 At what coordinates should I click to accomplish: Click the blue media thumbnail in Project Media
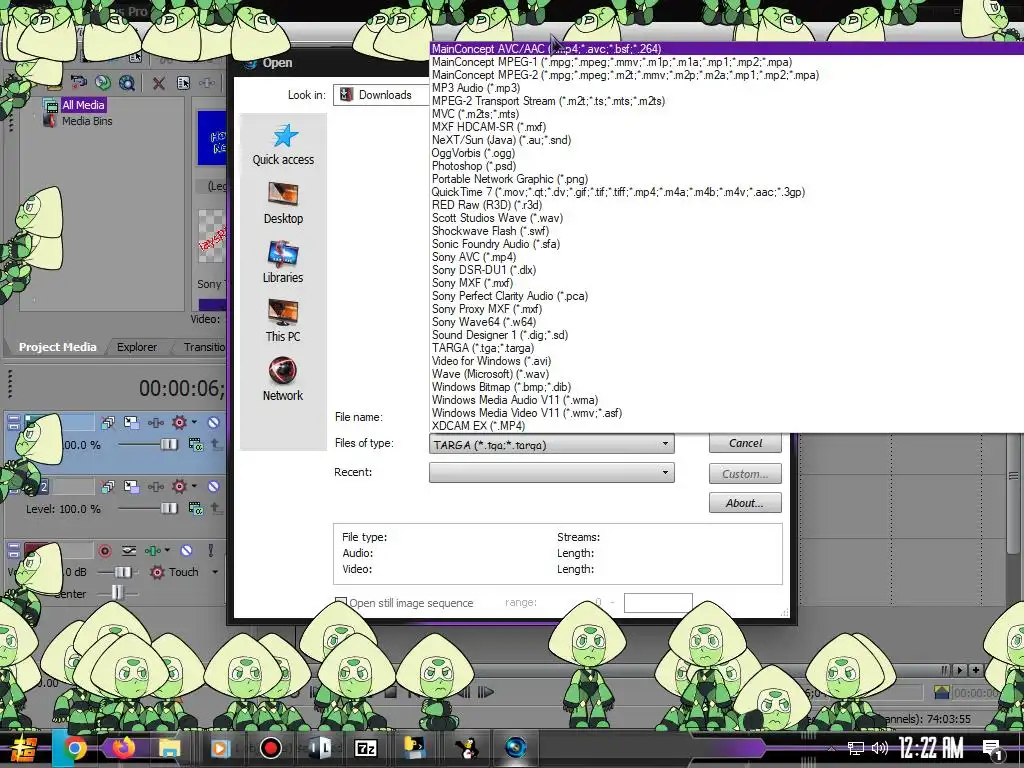point(212,138)
